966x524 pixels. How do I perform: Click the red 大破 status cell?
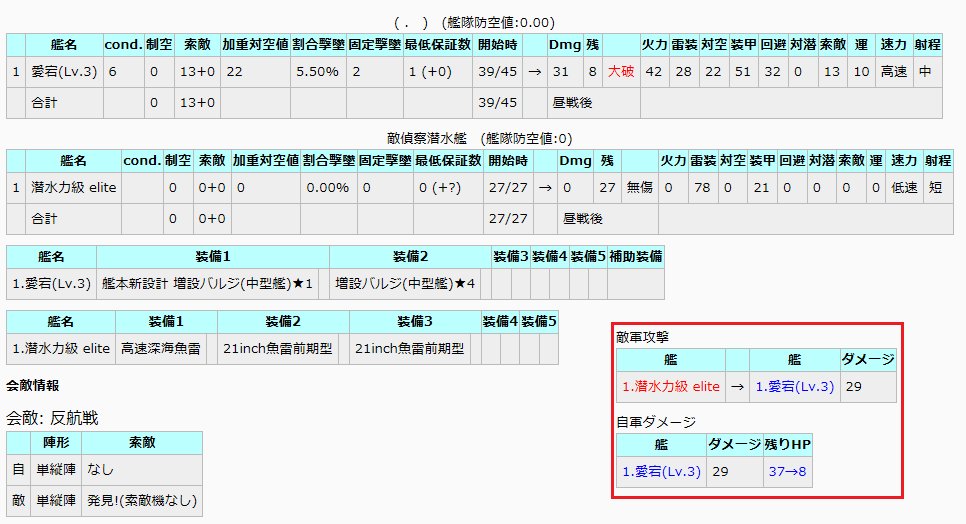(x=620, y=72)
